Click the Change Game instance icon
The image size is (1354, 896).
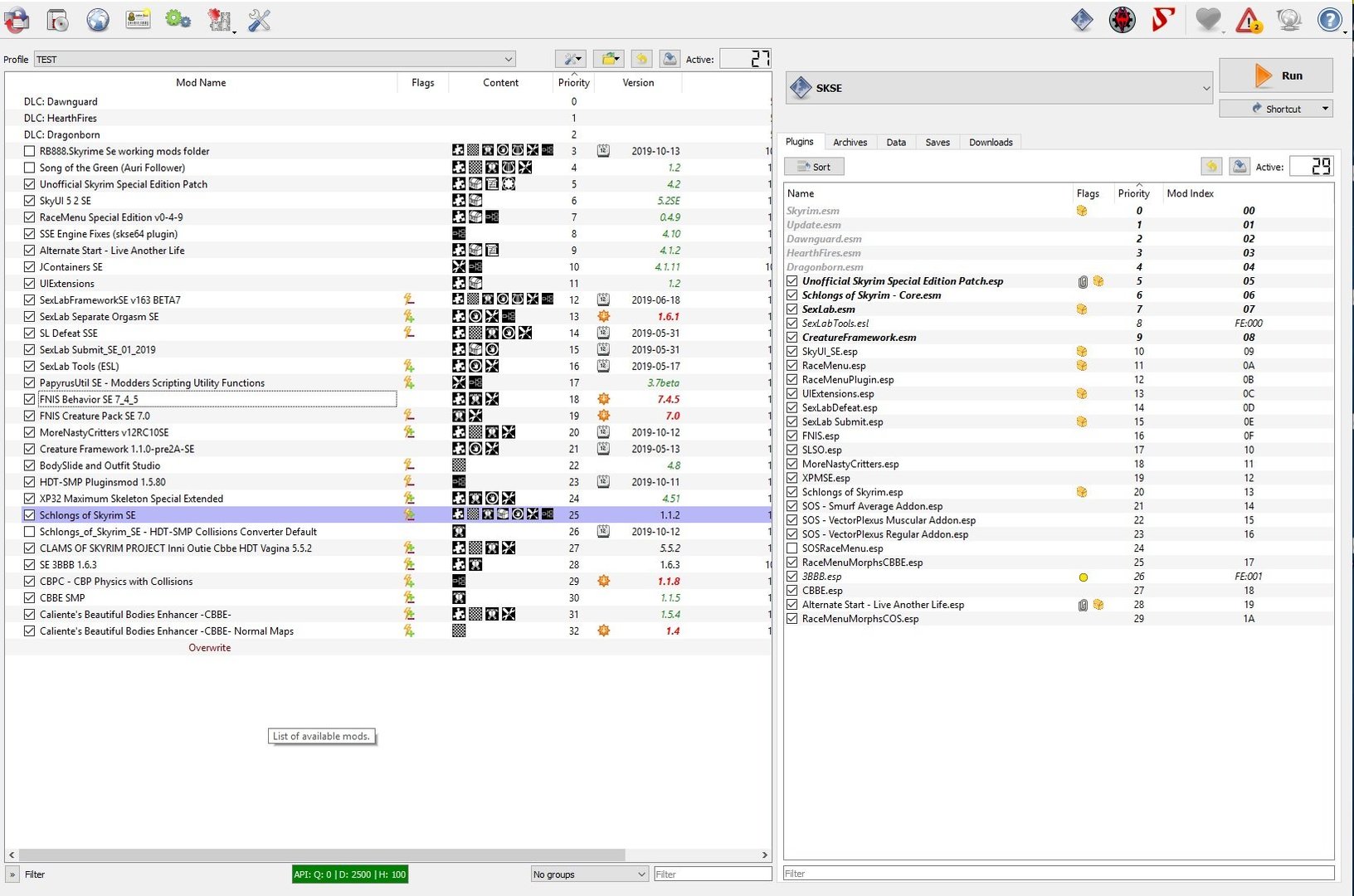(17, 20)
